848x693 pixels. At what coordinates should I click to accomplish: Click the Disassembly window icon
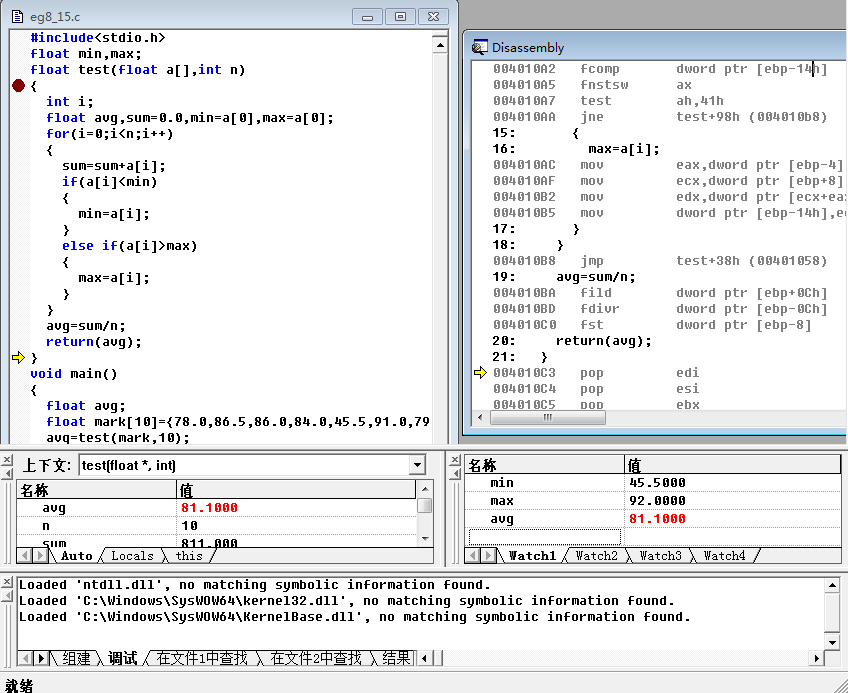point(479,48)
